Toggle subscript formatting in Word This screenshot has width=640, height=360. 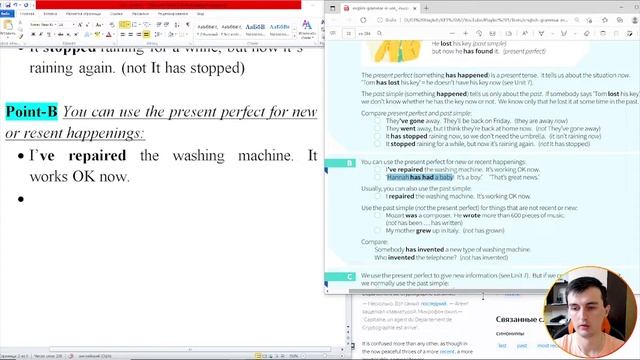click(68, 35)
